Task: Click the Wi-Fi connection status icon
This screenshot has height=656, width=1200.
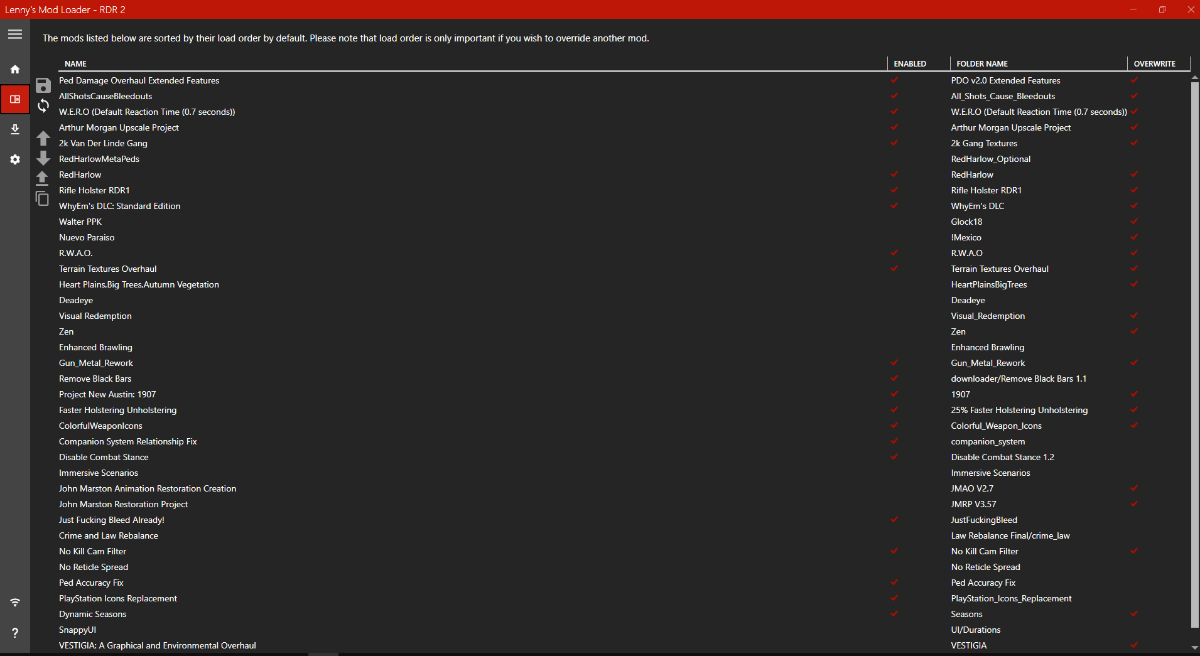Action: coord(15,602)
